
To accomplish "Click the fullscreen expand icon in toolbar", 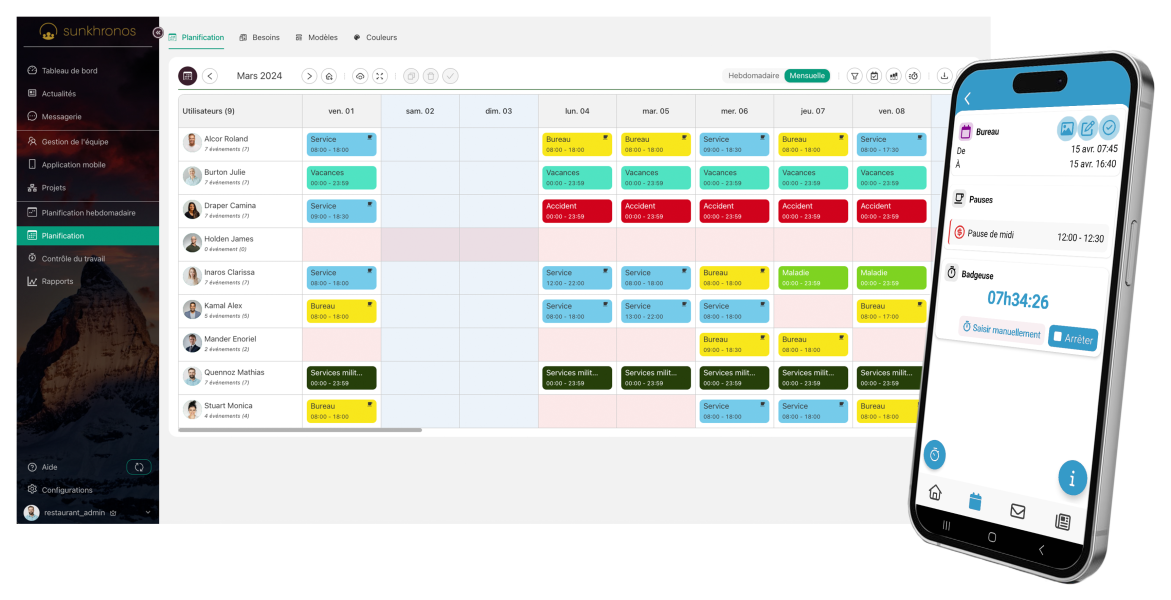I will pyautogui.click(x=380, y=76).
